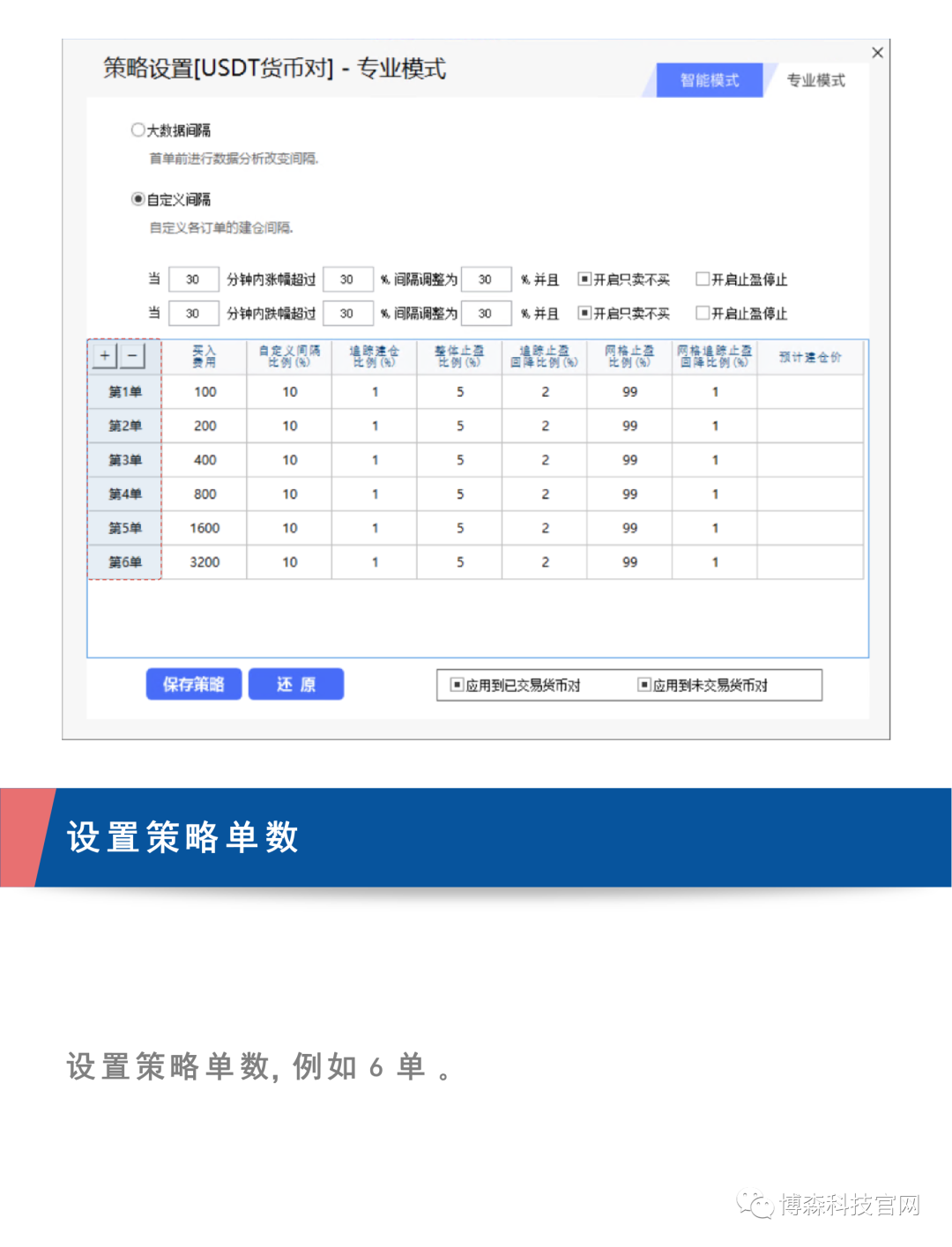Viewport: 952px width, 1247px height.
Task: Select the 自定义间隔 radio button
Action: point(138,199)
